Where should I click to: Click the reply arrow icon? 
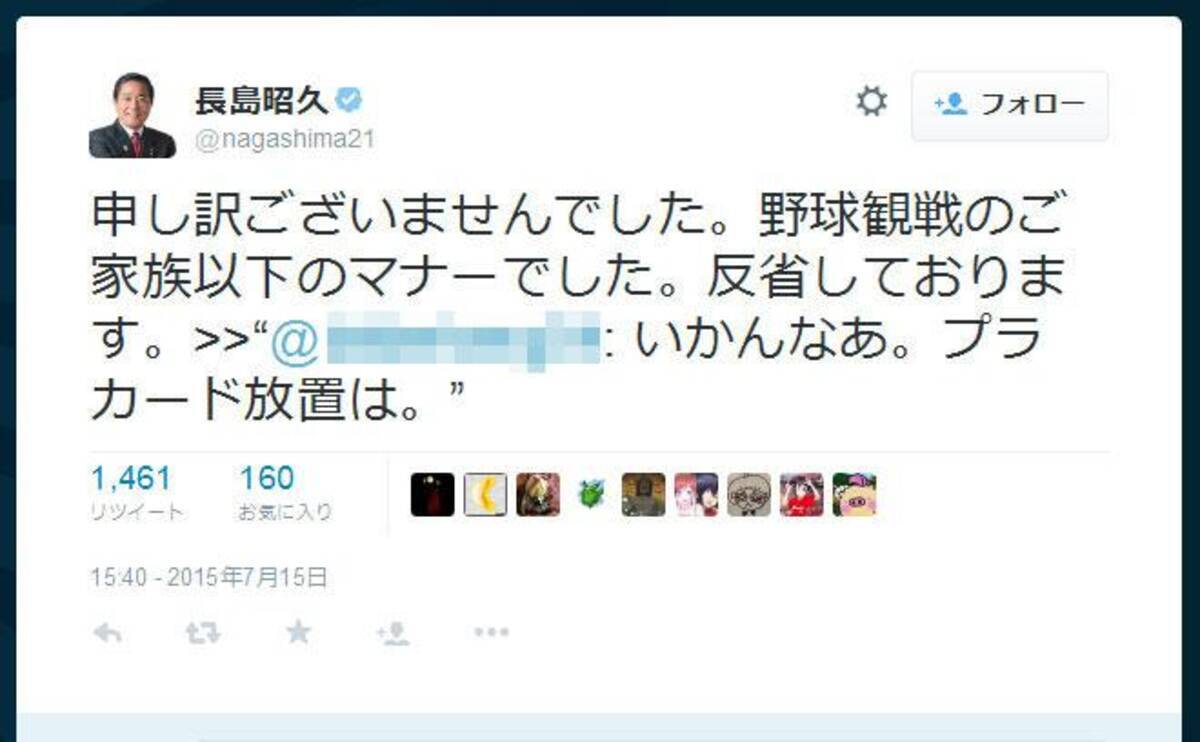[x=107, y=632]
